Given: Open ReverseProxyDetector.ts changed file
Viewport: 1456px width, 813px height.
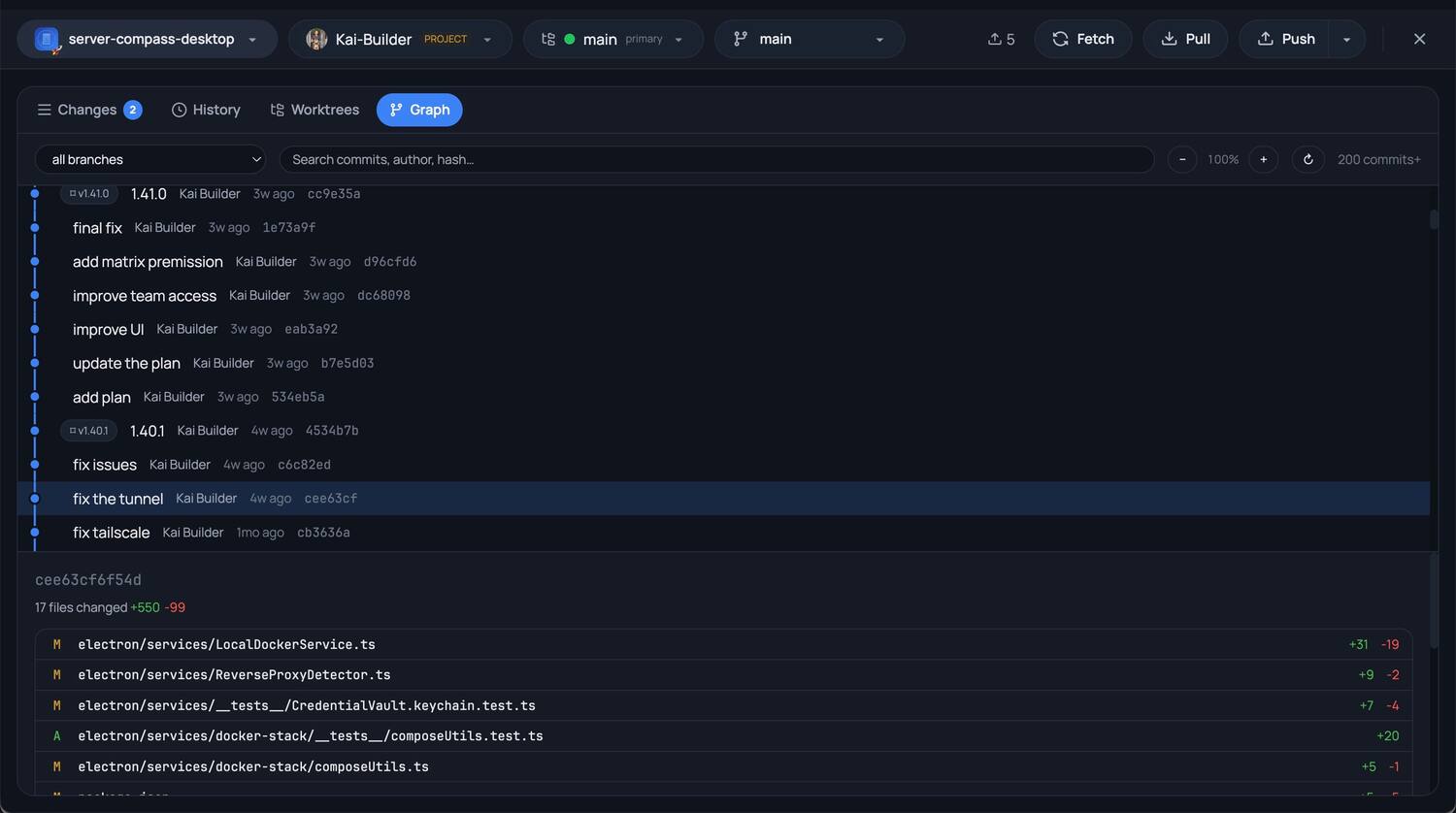Looking at the screenshot, I should 723,674.
